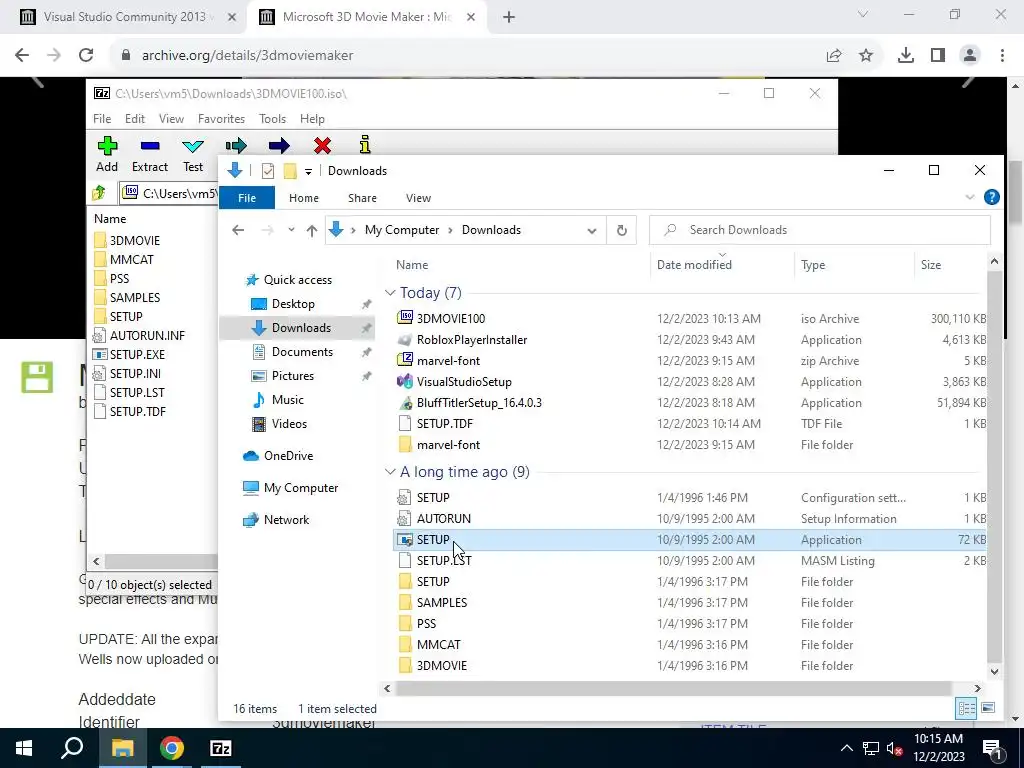This screenshot has width=1024, height=768.
Task: Click New folder icon in Explorer title bar
Action: tap(290, 171)
